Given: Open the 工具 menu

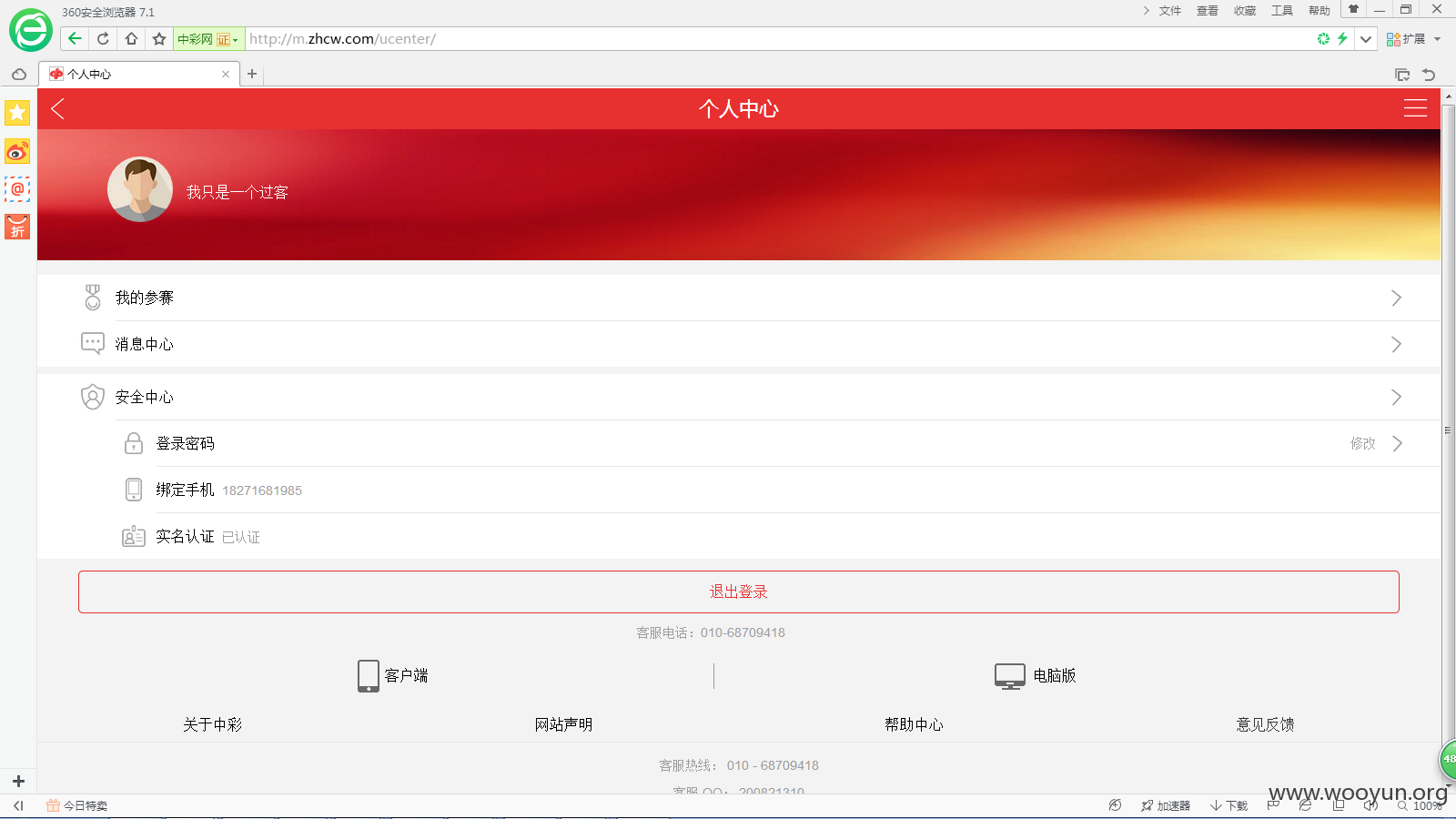Looking at the screenshot, I should coord(1281,11).
